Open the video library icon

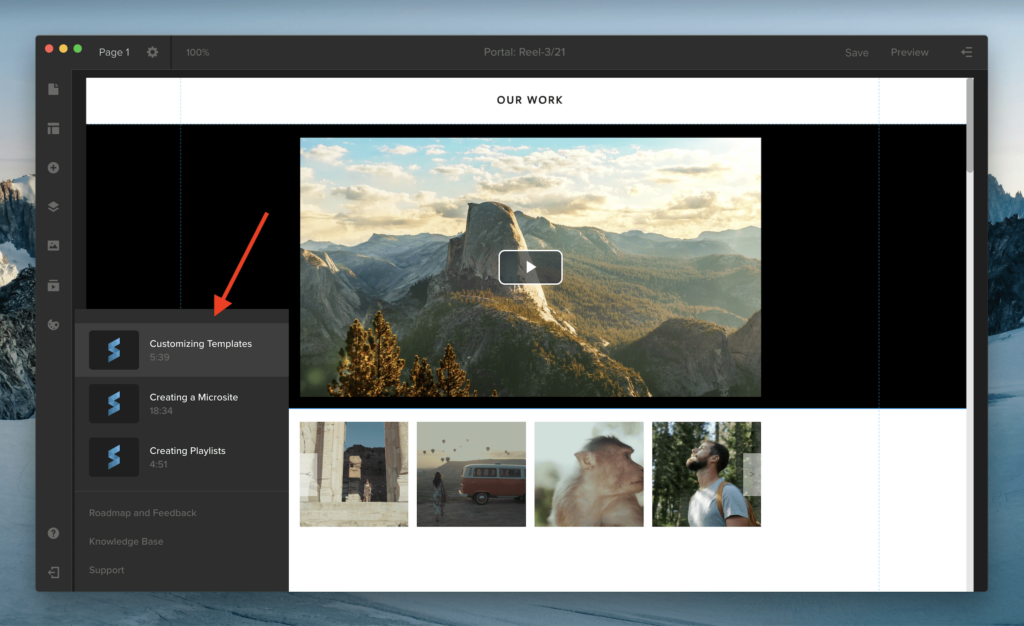(53, 285)
